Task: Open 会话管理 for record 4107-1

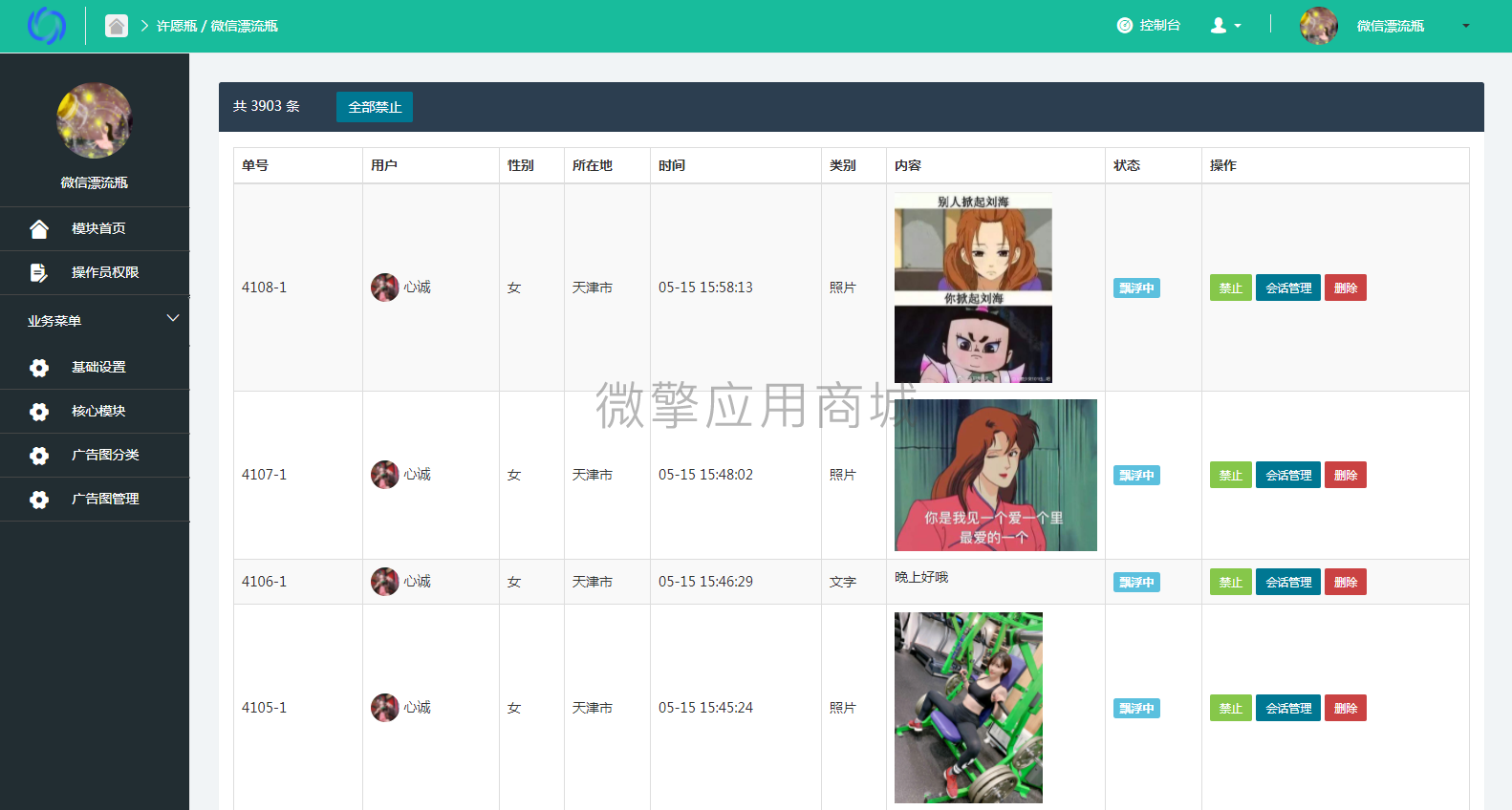Action: (x=1288, y=475)
